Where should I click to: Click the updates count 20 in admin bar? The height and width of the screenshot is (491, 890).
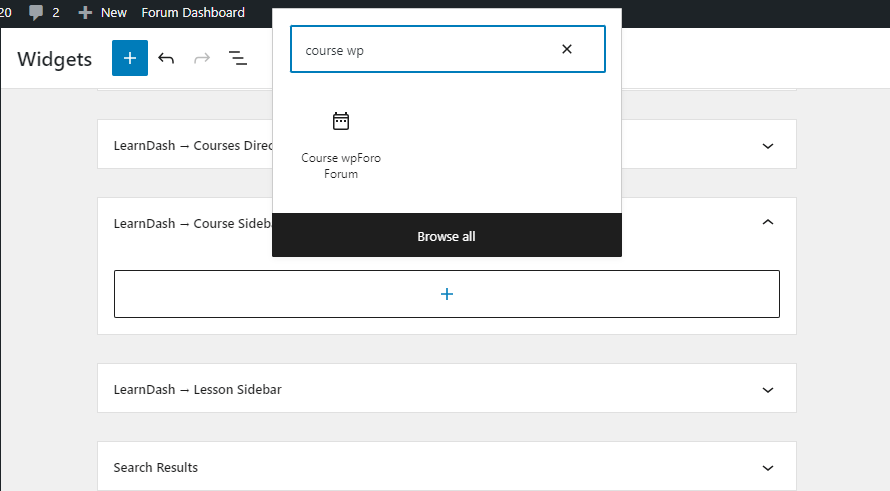tap(6, 13)
